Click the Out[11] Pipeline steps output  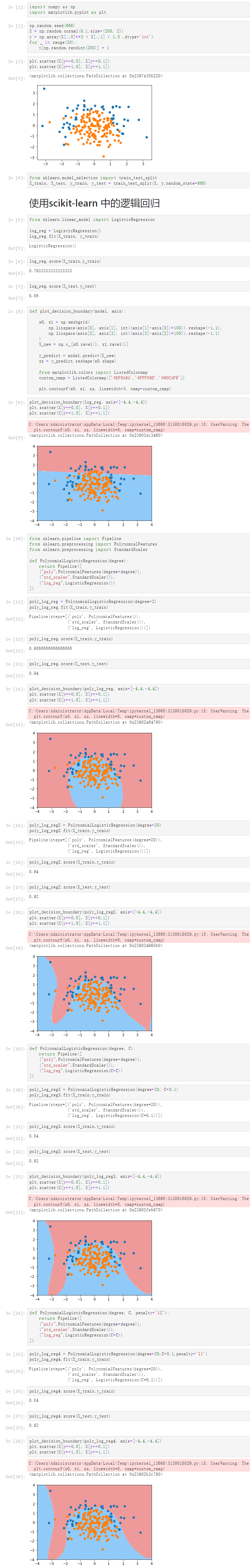(x=89, y=622)
